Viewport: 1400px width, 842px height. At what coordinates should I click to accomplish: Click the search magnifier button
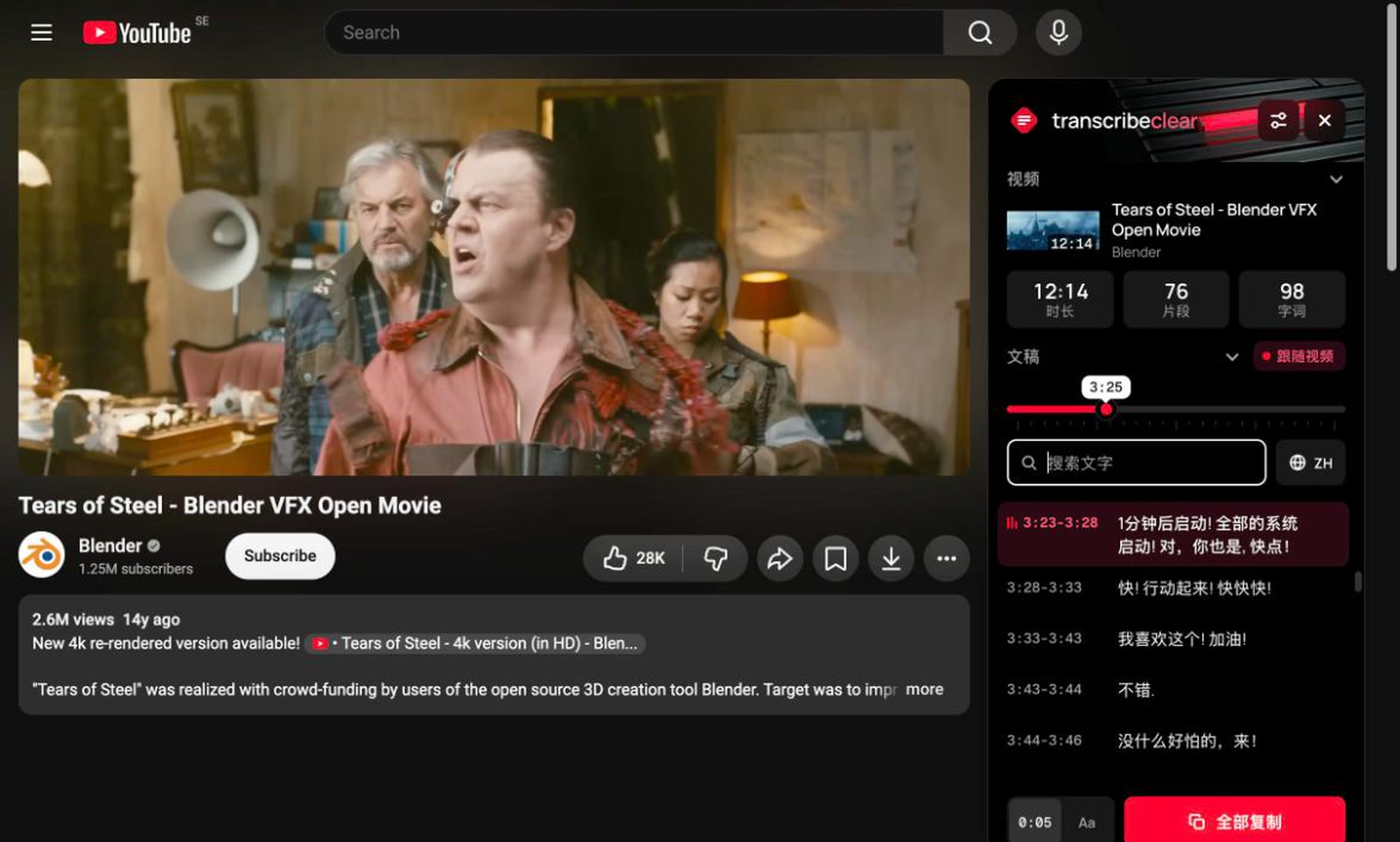[x=980, y=33]
